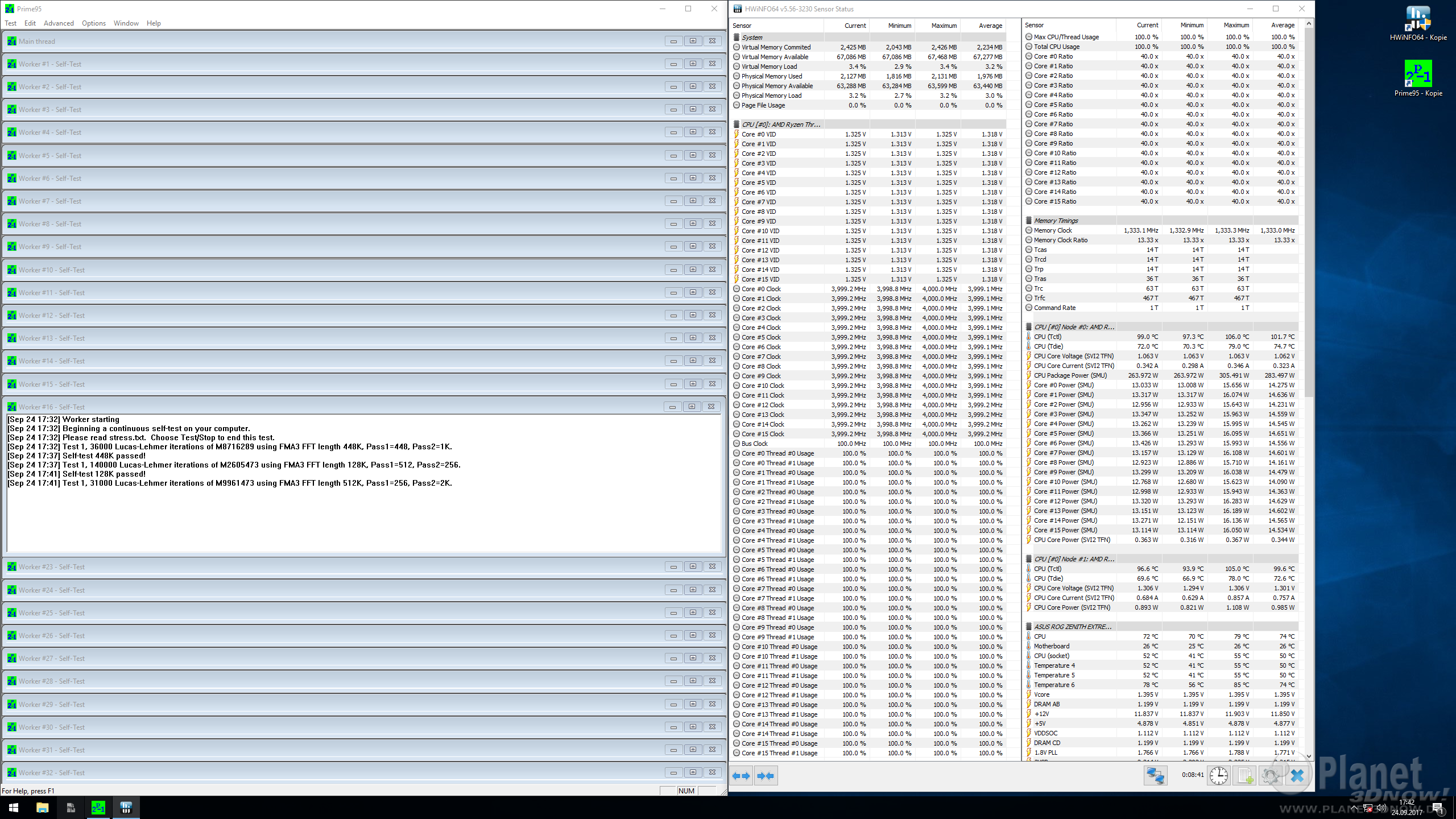The image size is (1456, 819).
Task: Collapse the CPU [#0] Node #0 group header
Action: pos(1161,327)
